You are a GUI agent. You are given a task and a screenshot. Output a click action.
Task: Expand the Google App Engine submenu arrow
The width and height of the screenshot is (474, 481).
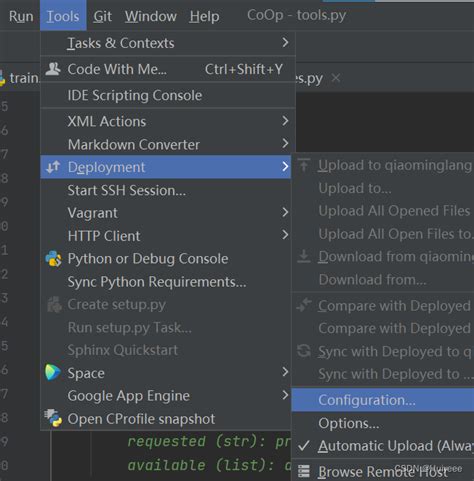(285, 395)
